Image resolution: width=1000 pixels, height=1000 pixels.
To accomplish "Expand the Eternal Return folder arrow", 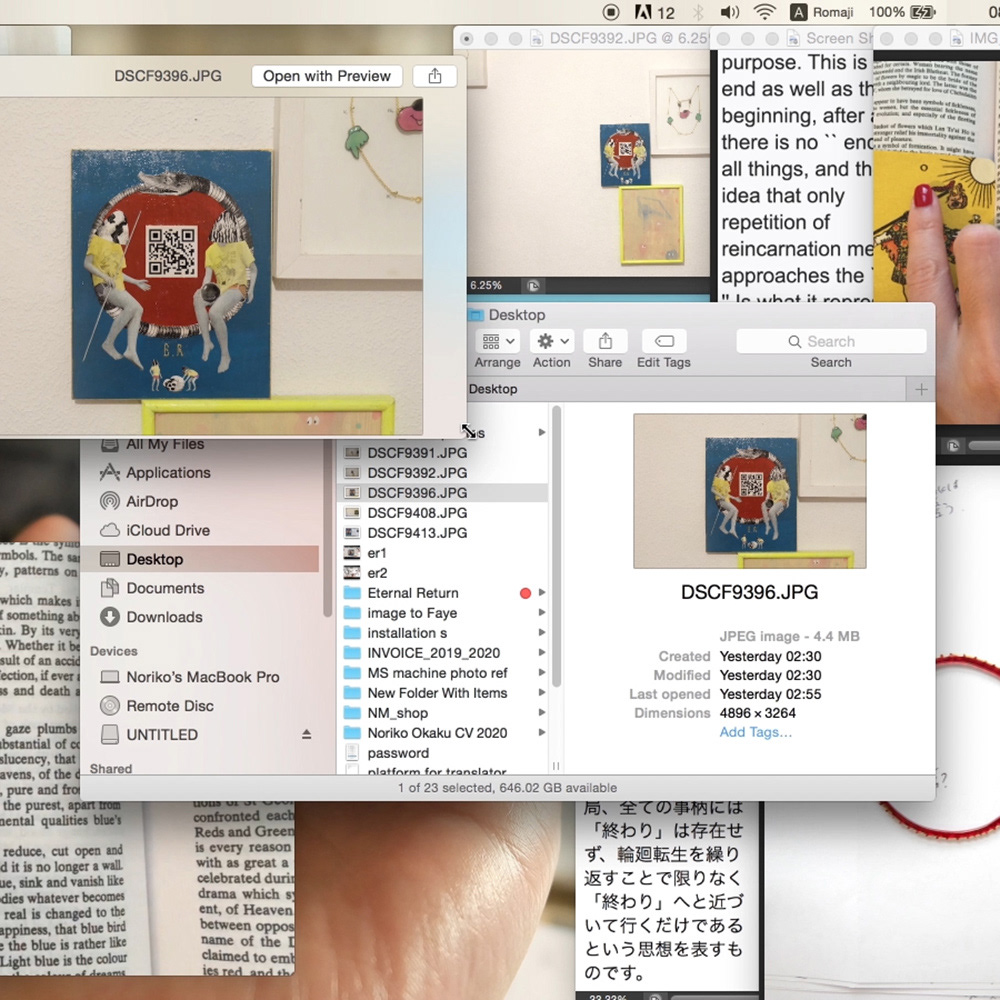I will pos(541,592).
